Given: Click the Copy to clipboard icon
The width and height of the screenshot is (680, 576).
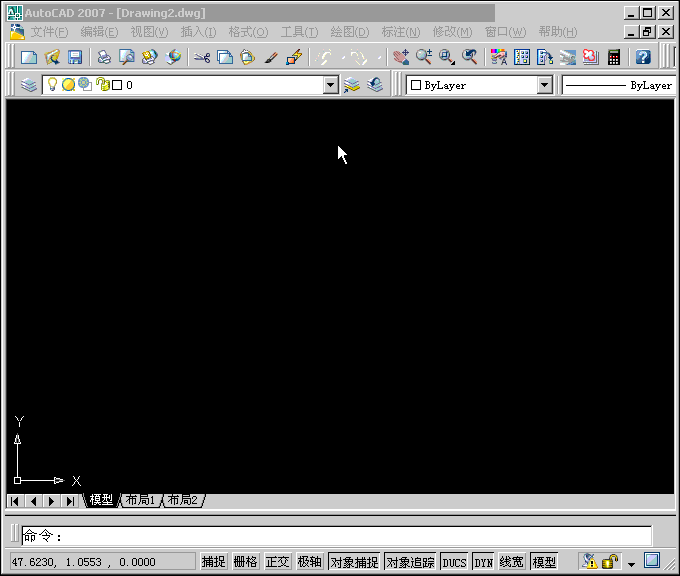Looking at the screenshot, I should (x=225, y=57).
